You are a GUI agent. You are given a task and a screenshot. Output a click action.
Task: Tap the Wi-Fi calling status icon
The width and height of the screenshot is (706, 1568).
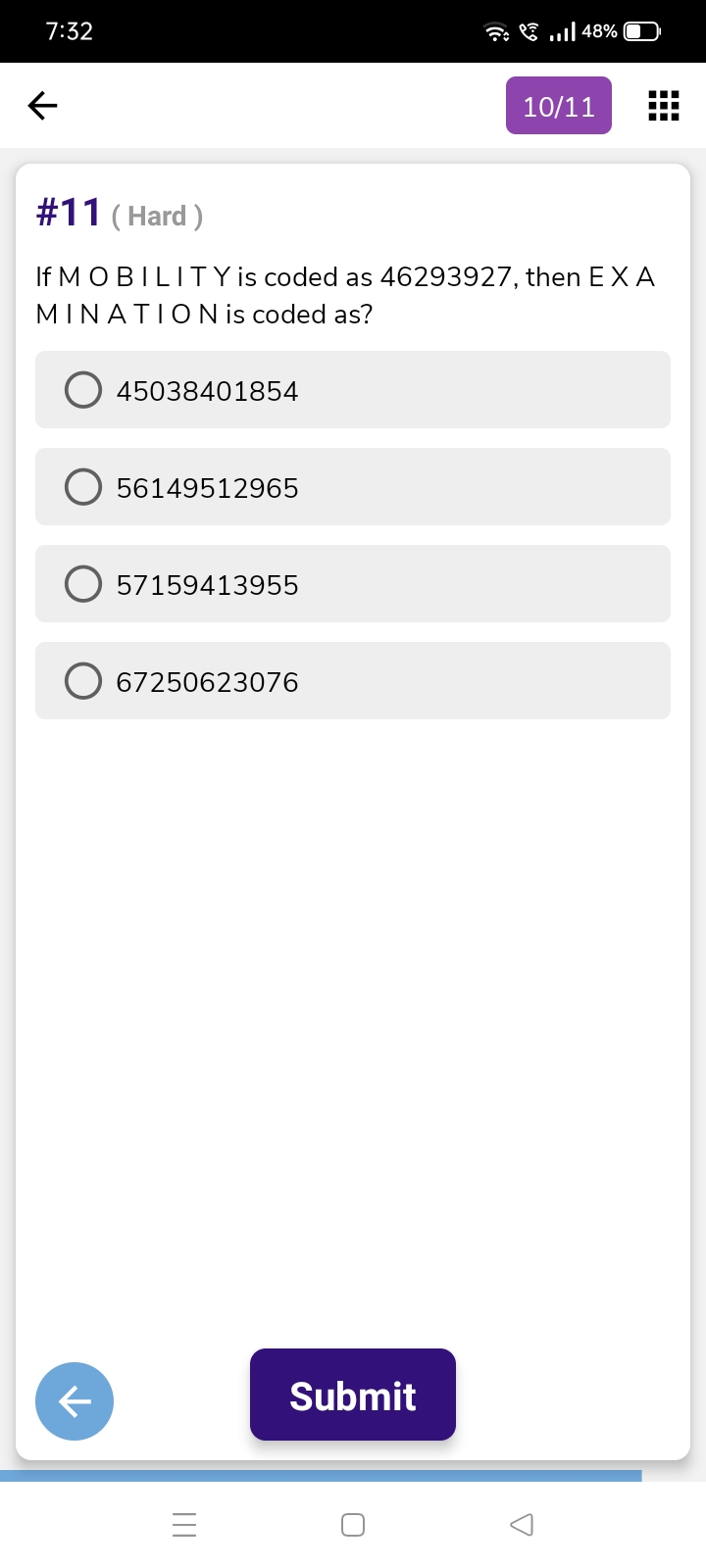529,32
